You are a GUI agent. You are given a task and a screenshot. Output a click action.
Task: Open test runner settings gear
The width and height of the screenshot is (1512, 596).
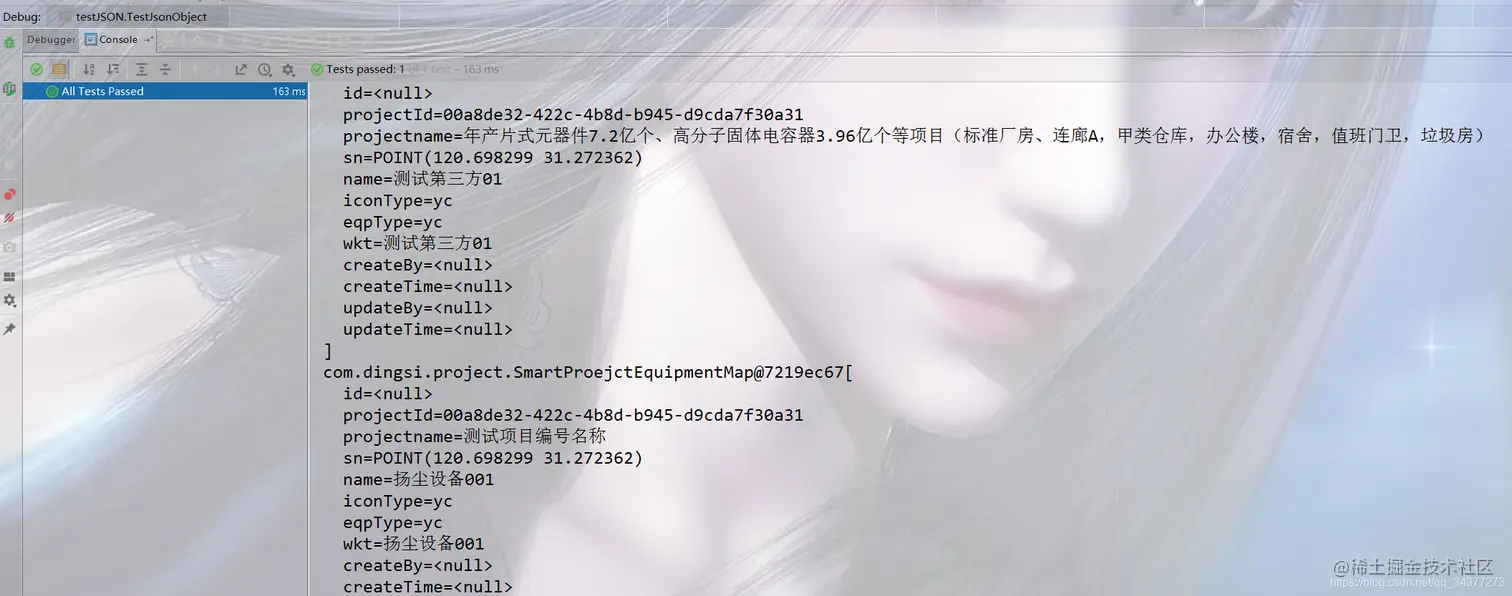click(x=288, y=69)
